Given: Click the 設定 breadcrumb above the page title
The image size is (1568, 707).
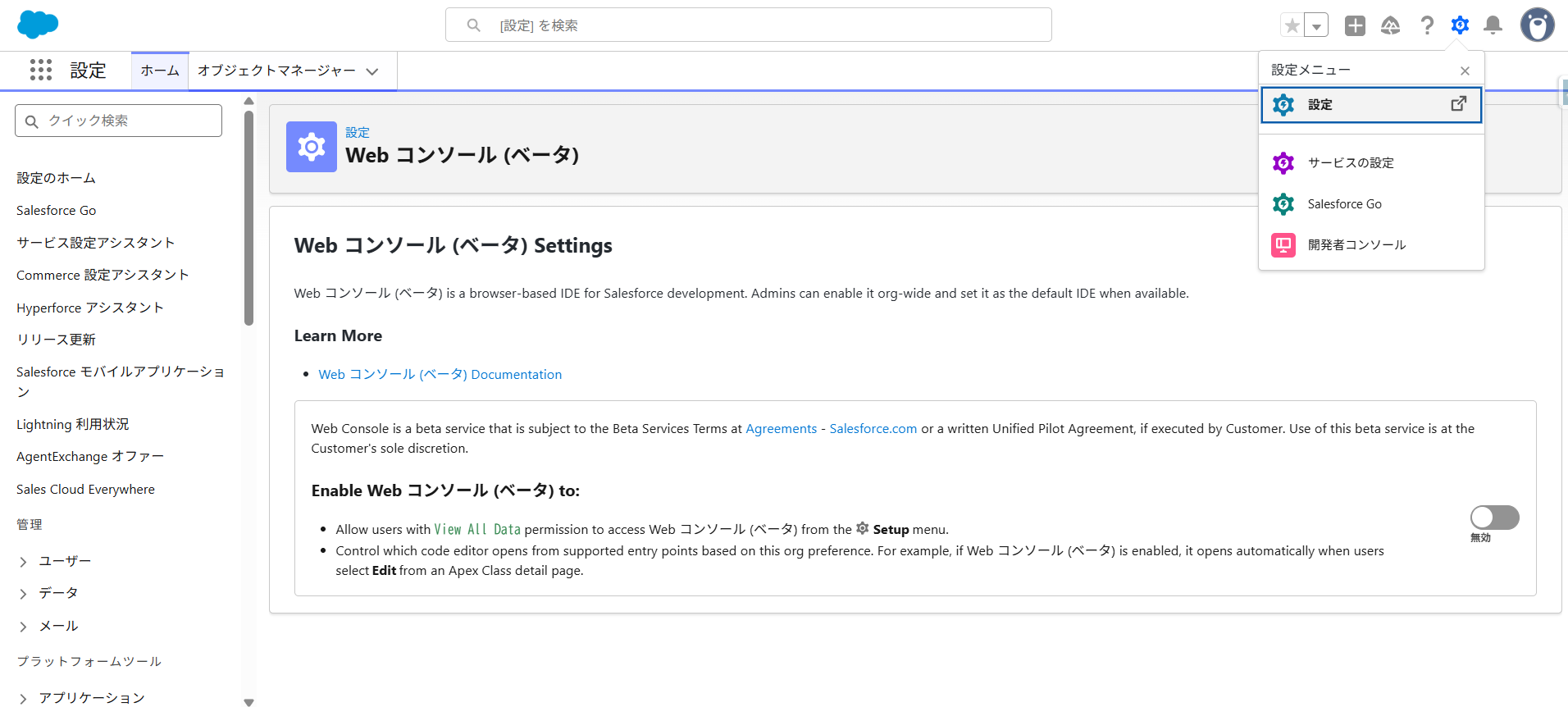Looking at the screenshot, I should pyautogui.click(x=358, y=132).
